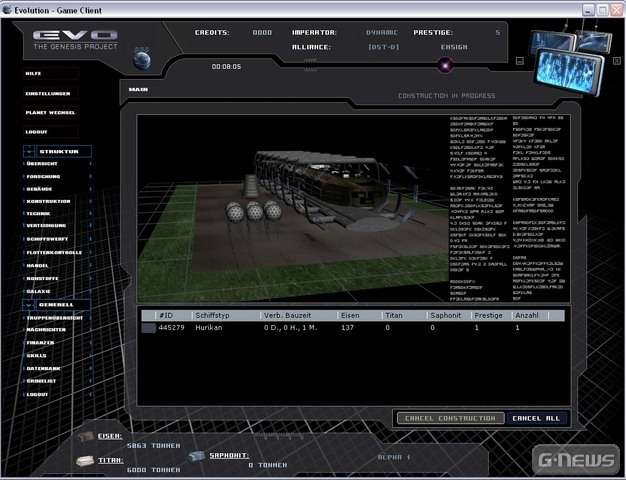Screen dimensions: 626x480
Task: Click Cancel All button
Action: 536,418
